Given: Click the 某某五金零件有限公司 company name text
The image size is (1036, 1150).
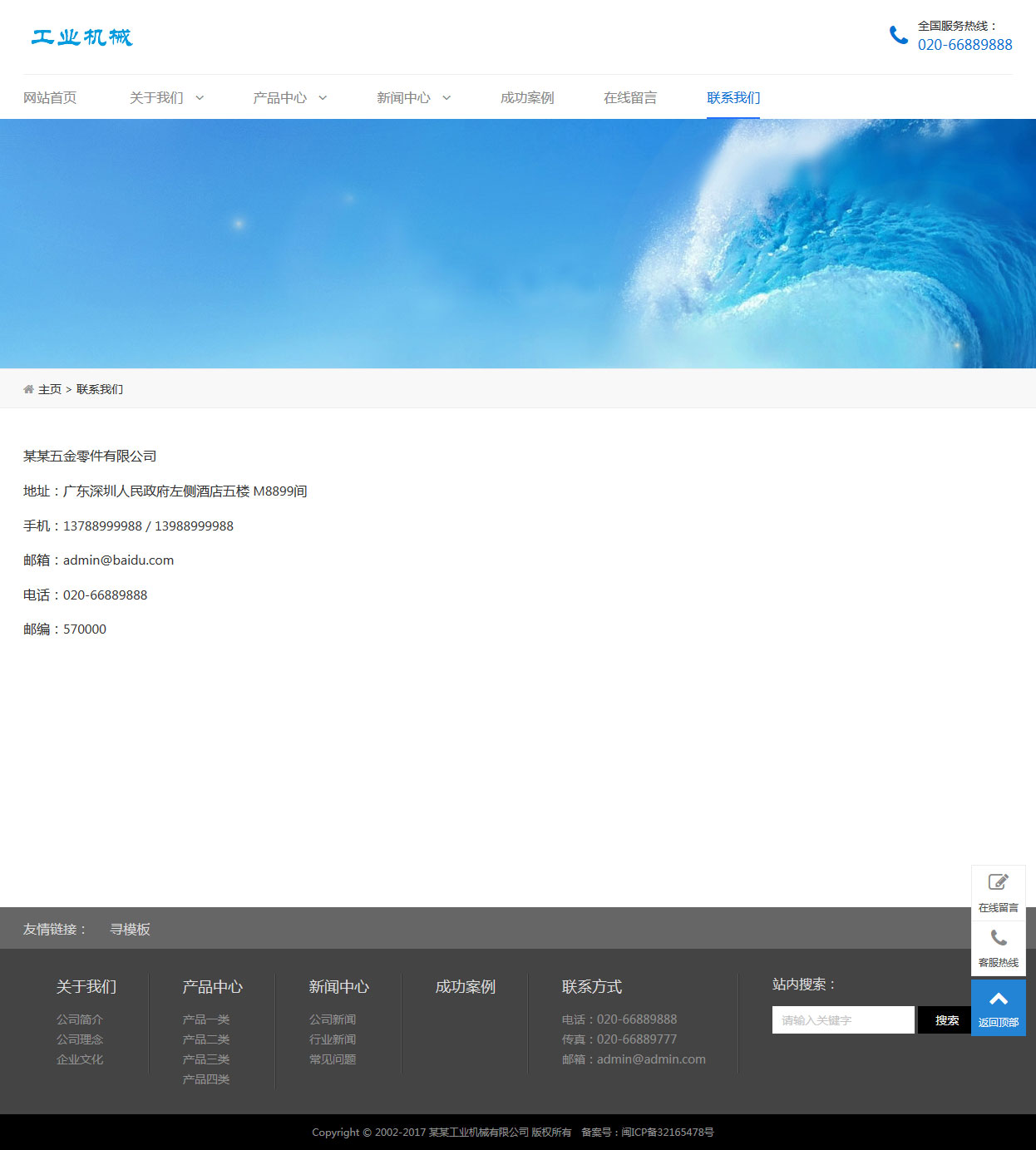Looking at the screenshot, I should pos(90,457).
